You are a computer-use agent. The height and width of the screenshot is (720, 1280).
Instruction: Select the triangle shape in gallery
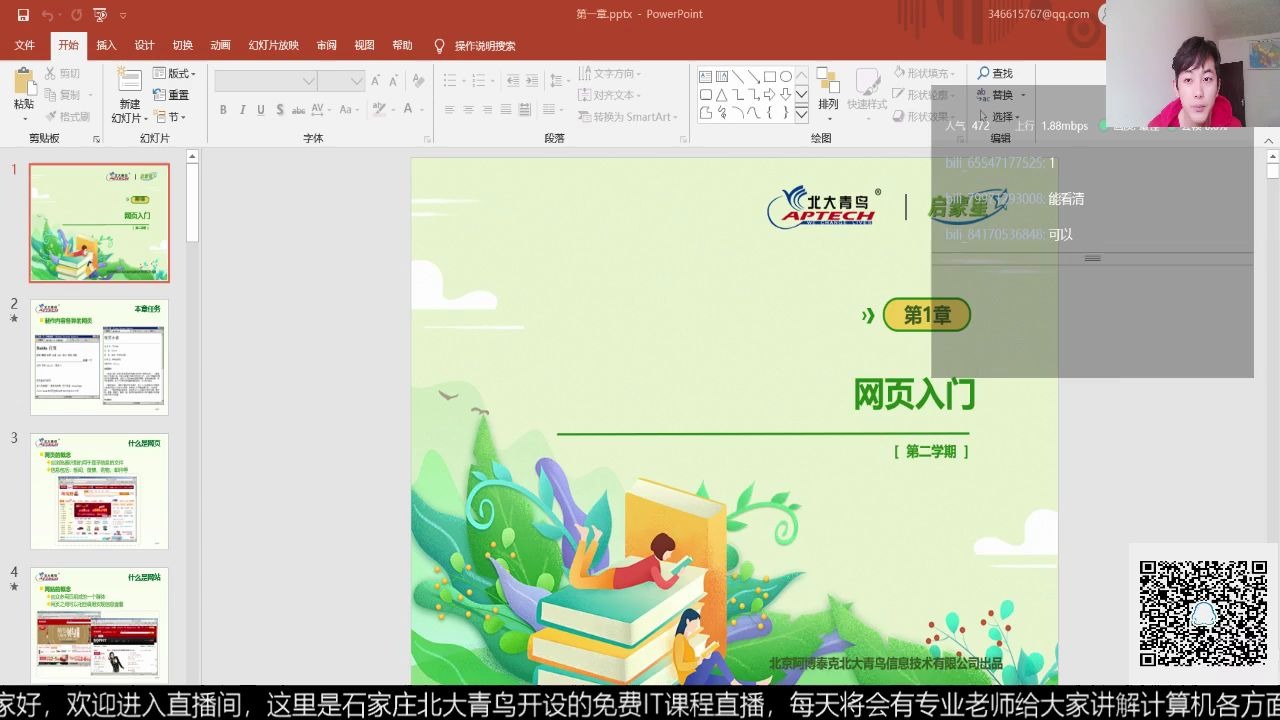coord(721,95)
